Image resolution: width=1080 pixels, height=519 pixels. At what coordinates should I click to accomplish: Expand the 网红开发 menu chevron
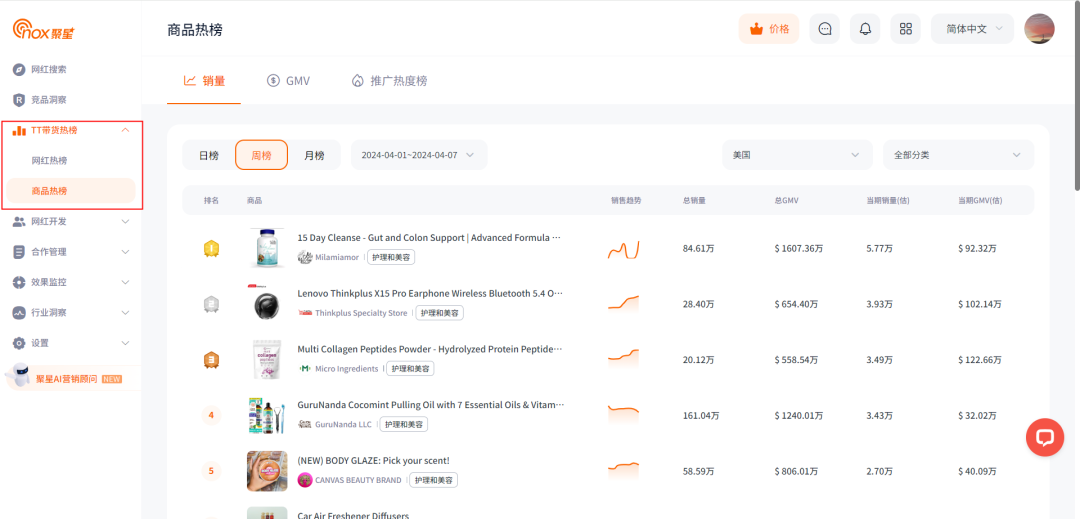click(125, 222)
